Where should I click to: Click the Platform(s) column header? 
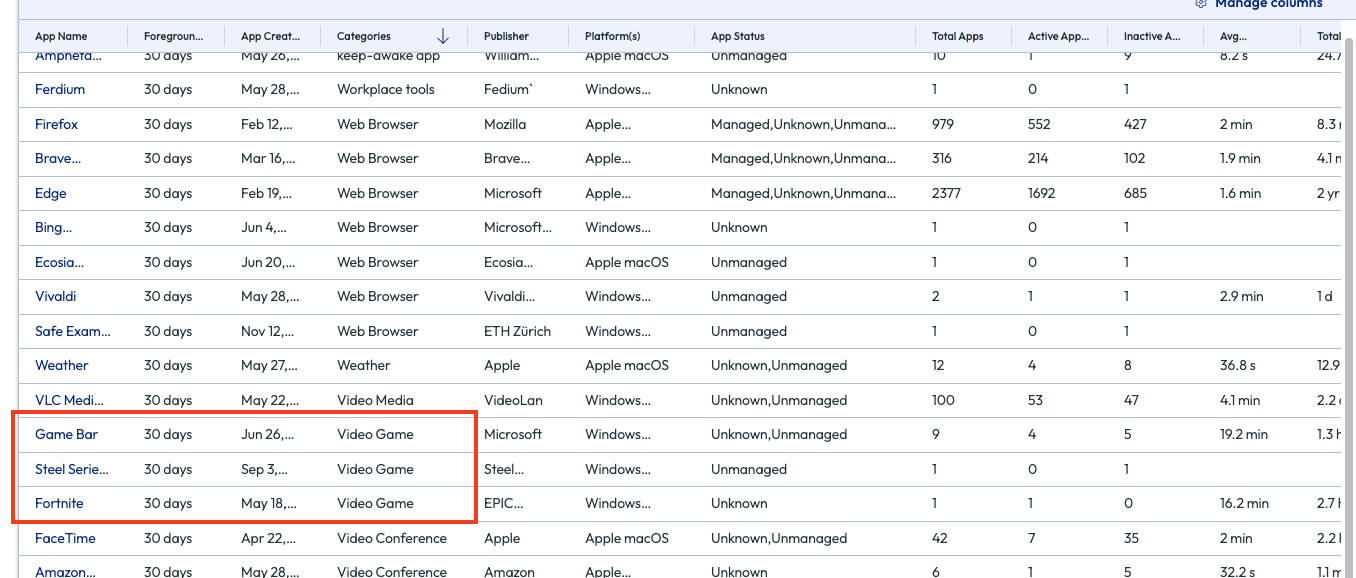612,36
